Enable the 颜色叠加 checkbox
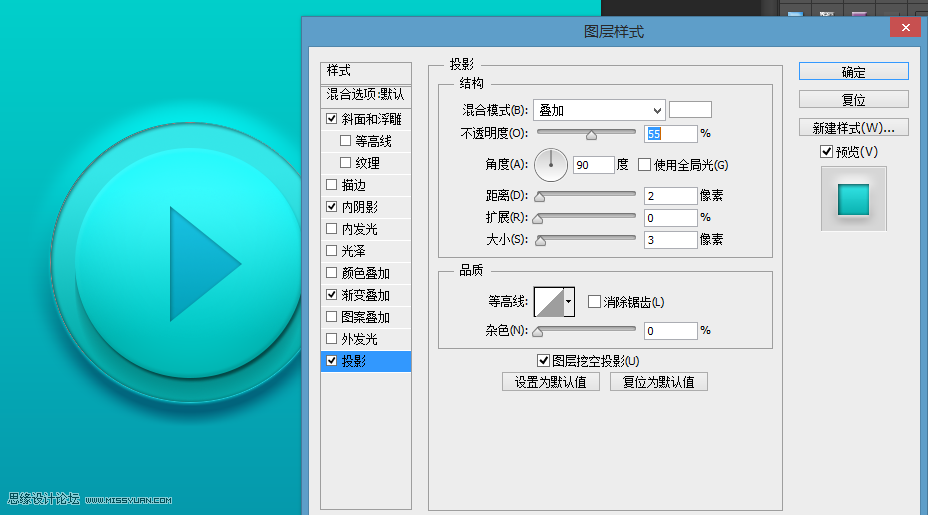Viewport: 928px width, 515px height. tap(331, 273)
